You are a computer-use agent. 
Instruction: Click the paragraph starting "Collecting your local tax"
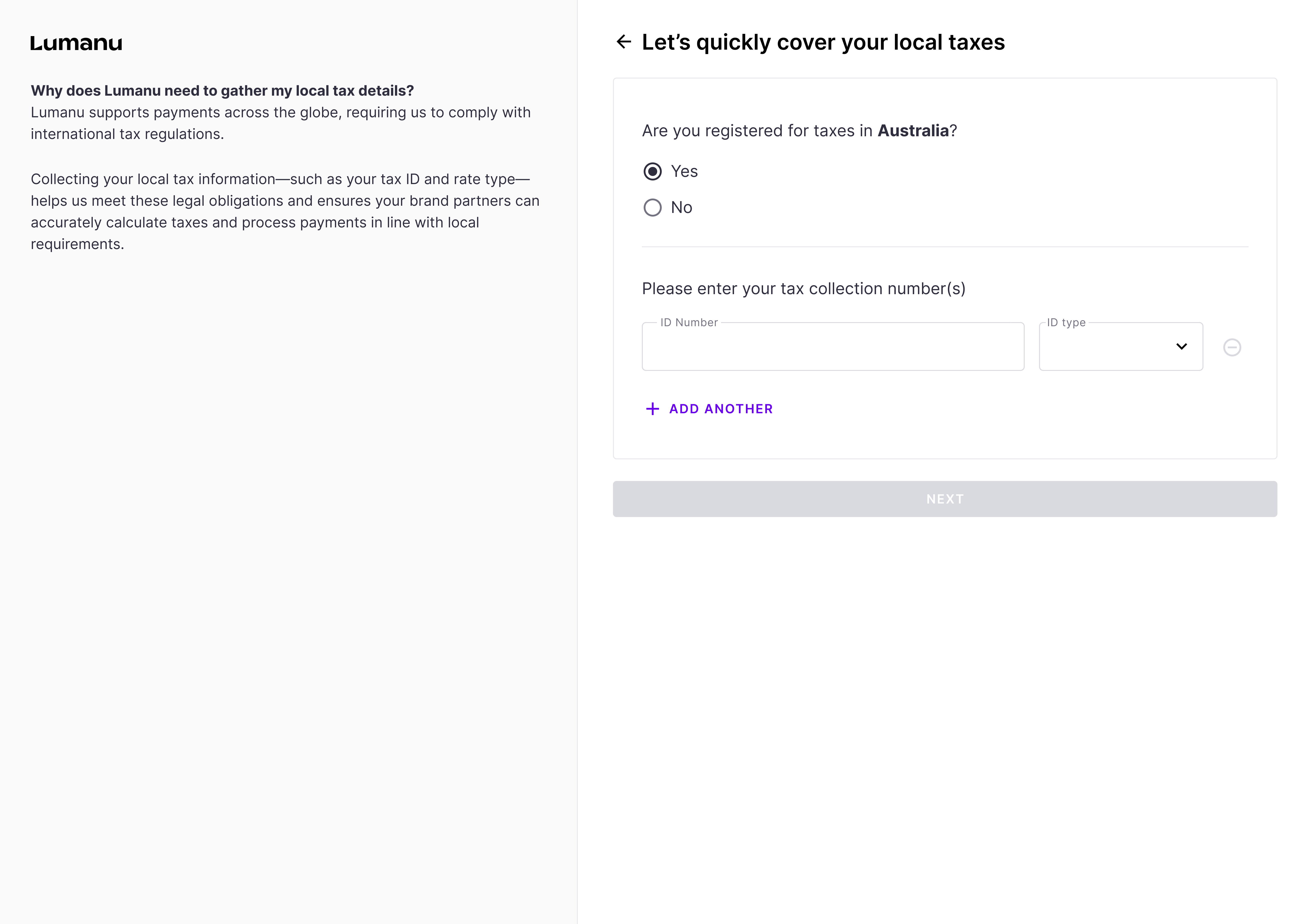(285, 211)
